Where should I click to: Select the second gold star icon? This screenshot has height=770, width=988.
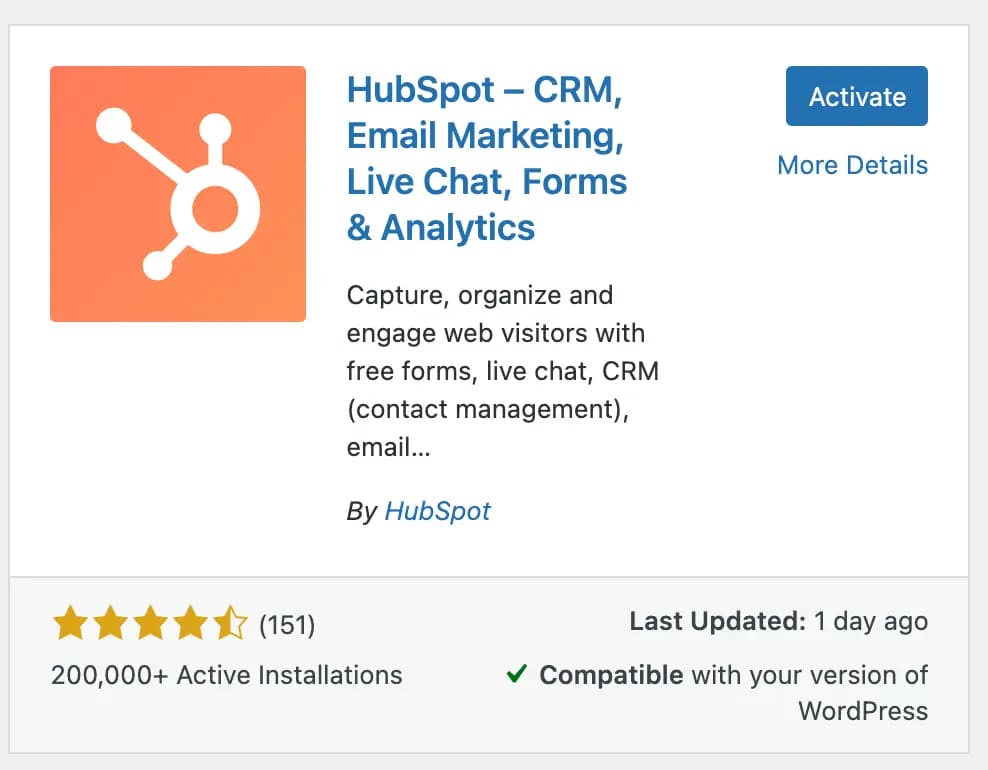109,623
